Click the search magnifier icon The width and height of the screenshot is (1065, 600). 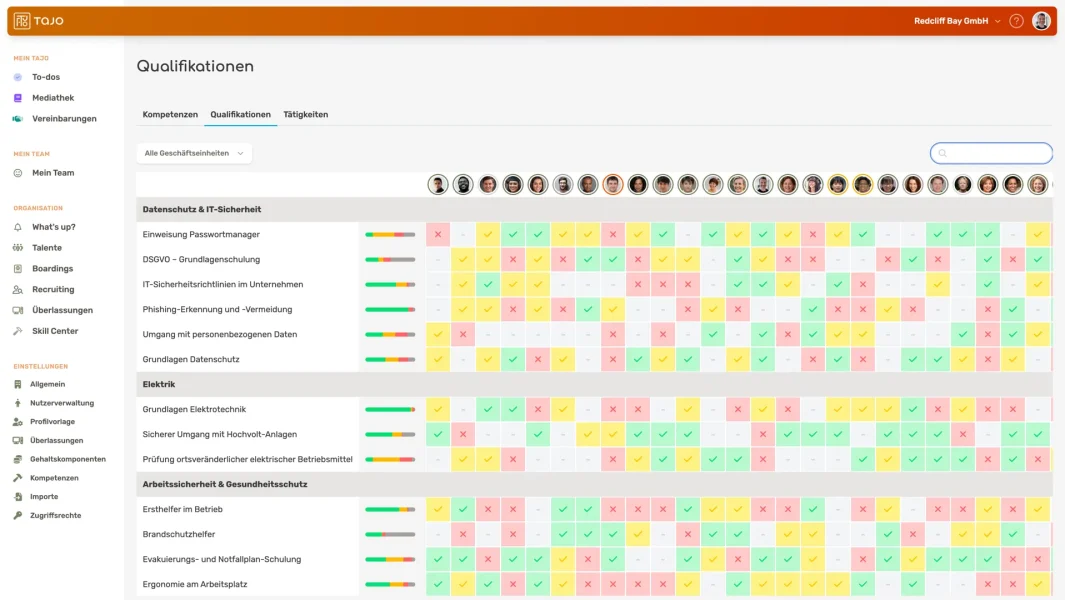click(943, 154)
